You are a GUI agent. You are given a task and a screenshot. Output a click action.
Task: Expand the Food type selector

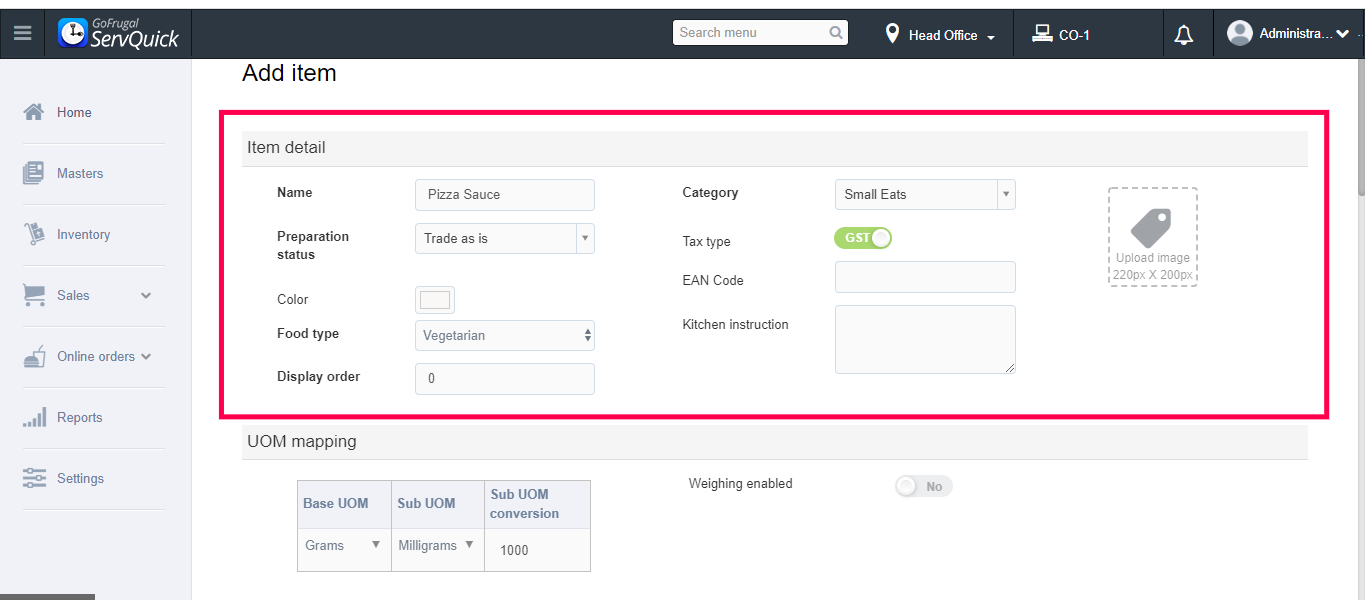(504, 336)
